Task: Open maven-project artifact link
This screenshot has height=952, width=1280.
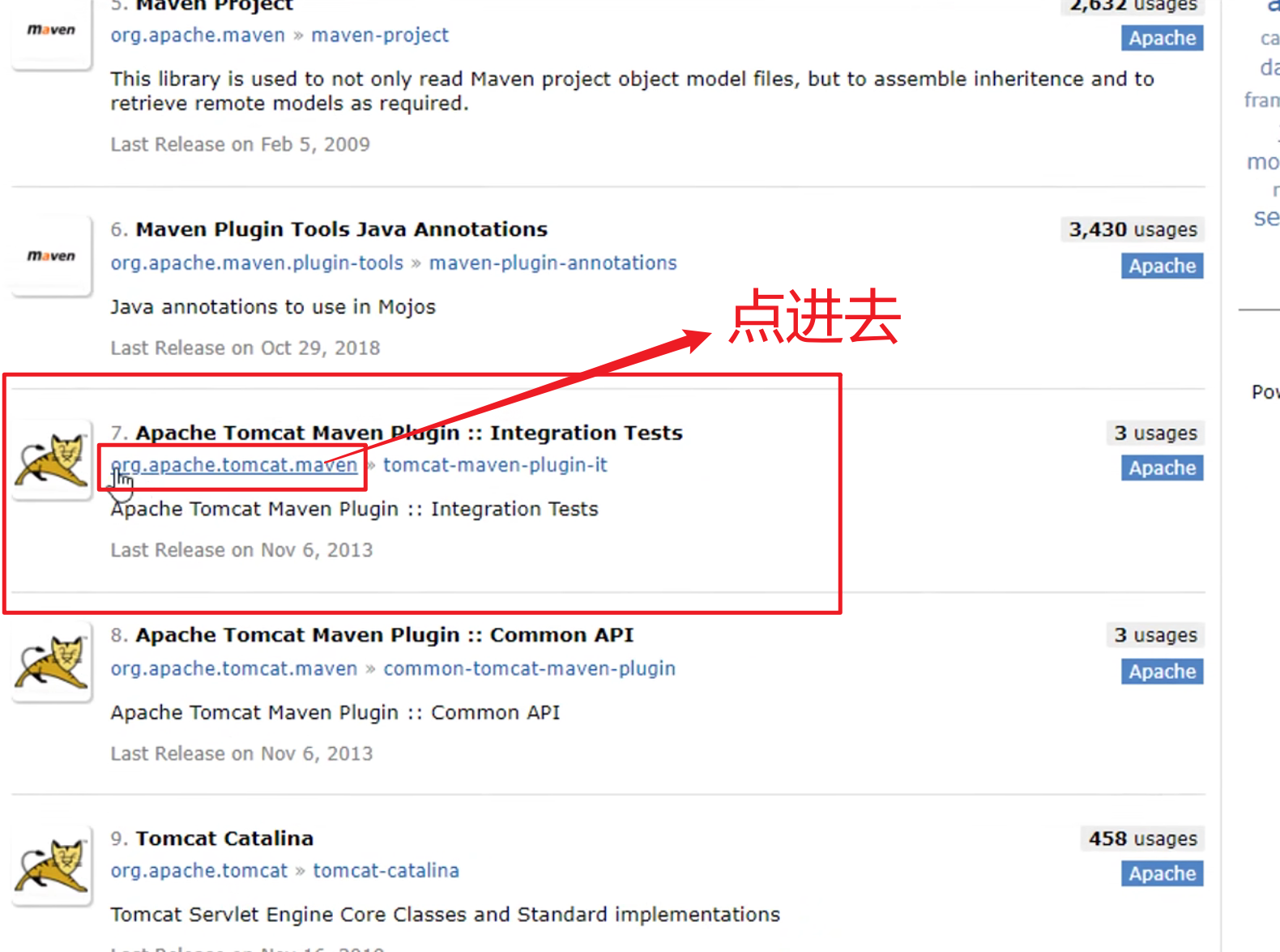Action: pos(380,36)
